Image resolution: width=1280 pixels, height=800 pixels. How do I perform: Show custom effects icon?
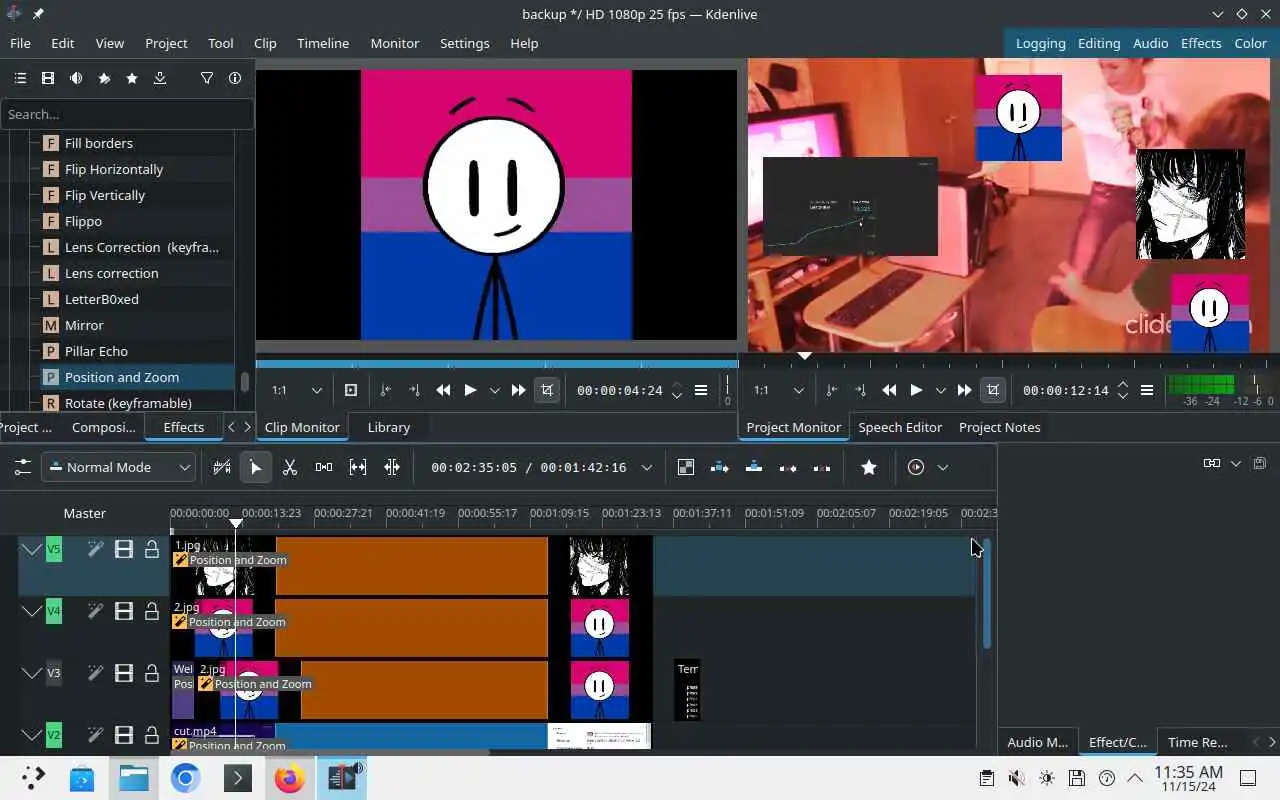pos(103,78)
